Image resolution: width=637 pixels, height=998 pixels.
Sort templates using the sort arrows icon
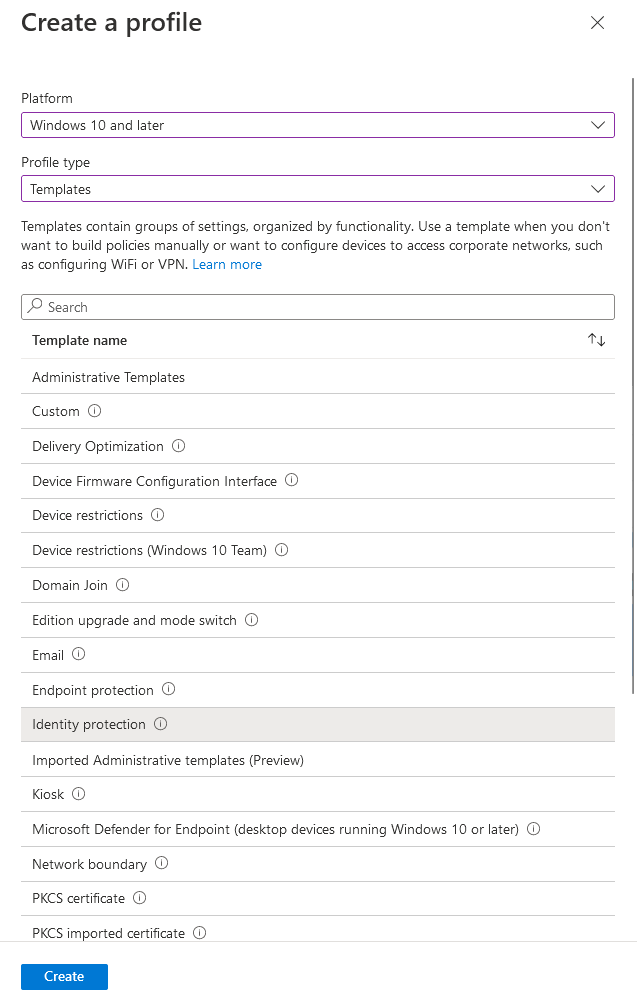click(x=596, y=341)
